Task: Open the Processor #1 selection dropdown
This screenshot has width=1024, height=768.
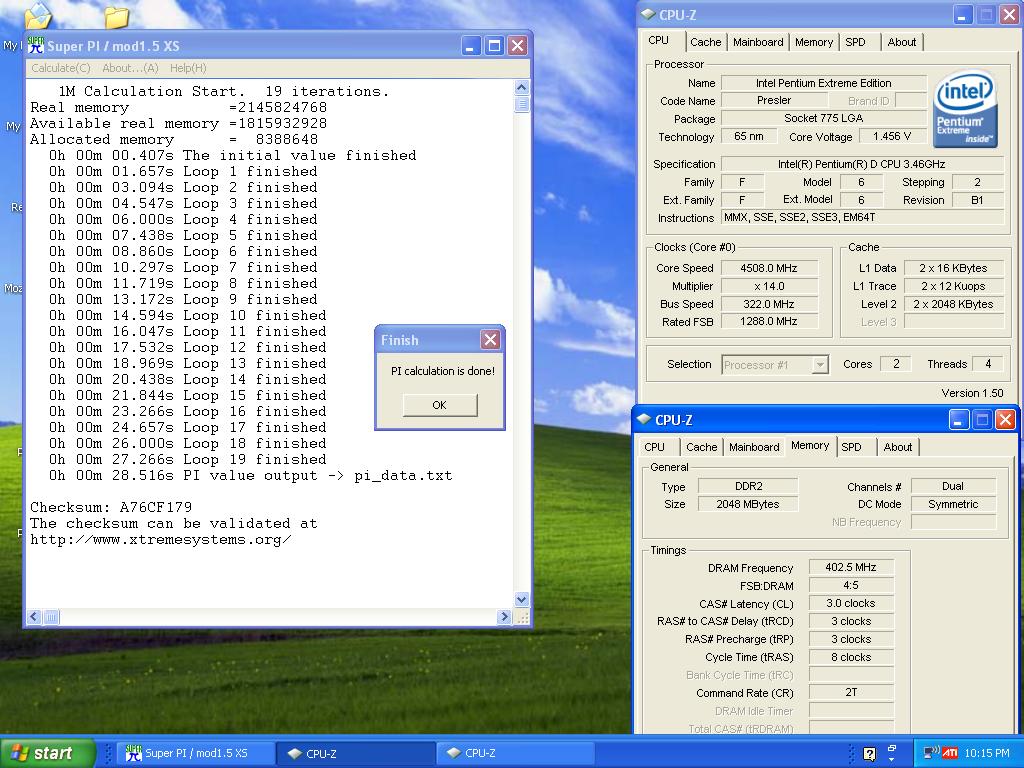Action: (x=820, y=364)
